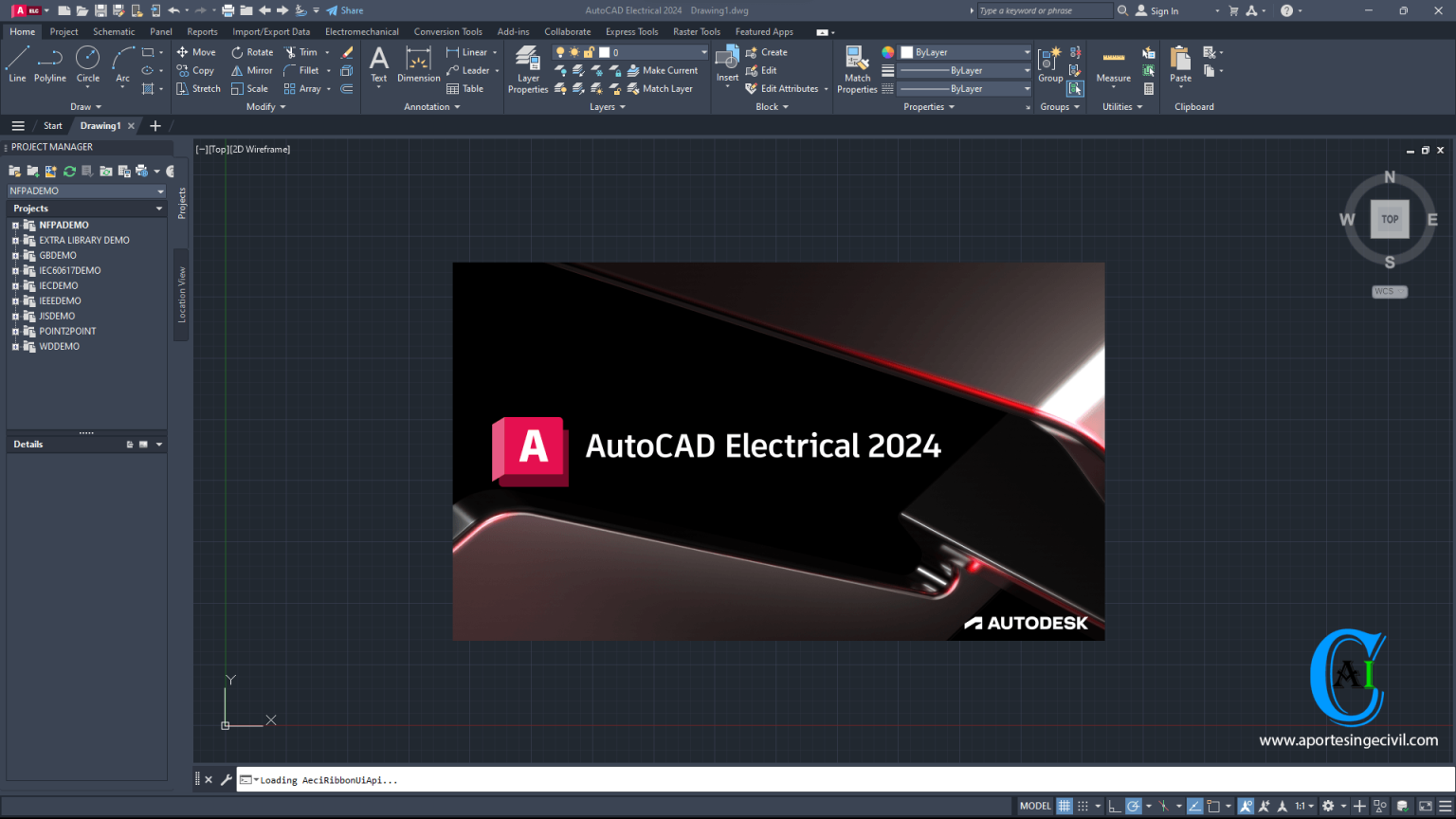
Task: Click Match Properties in the ribbon
Action: pyautogui.click(x=856, y=69)
